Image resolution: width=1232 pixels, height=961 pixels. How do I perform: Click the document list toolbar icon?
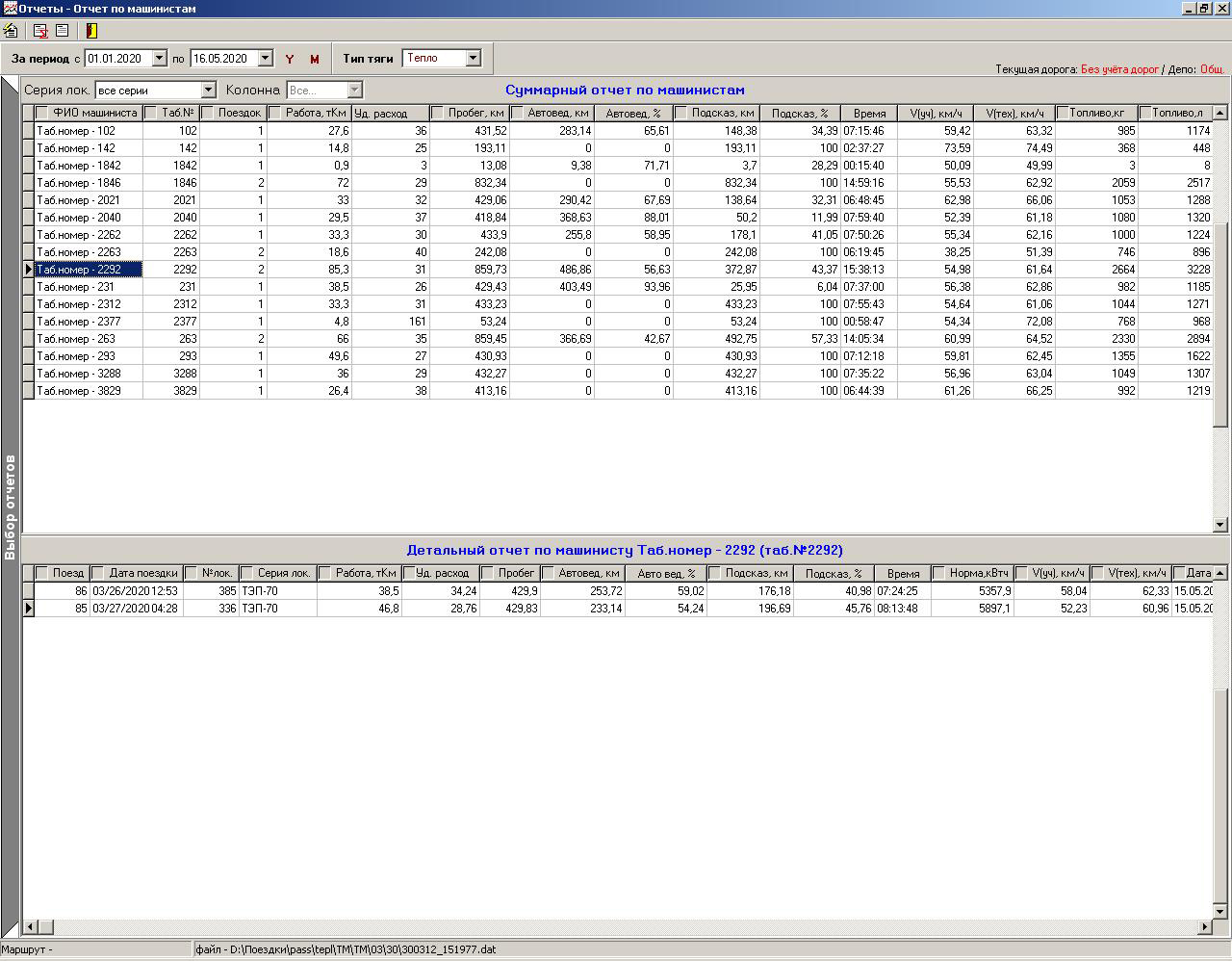coord(62,31)
